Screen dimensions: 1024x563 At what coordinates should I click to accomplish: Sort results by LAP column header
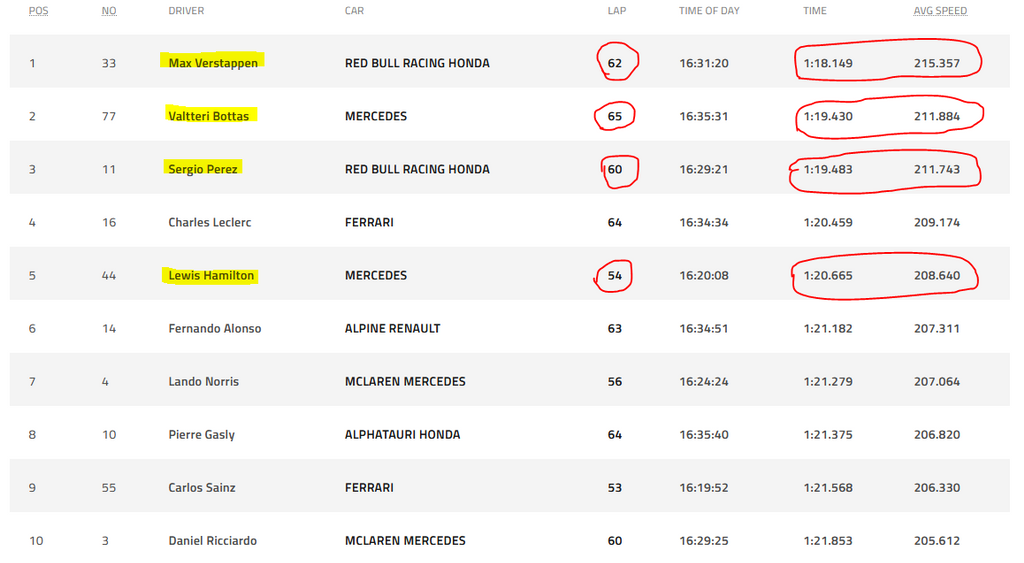[x=616, y=11]
